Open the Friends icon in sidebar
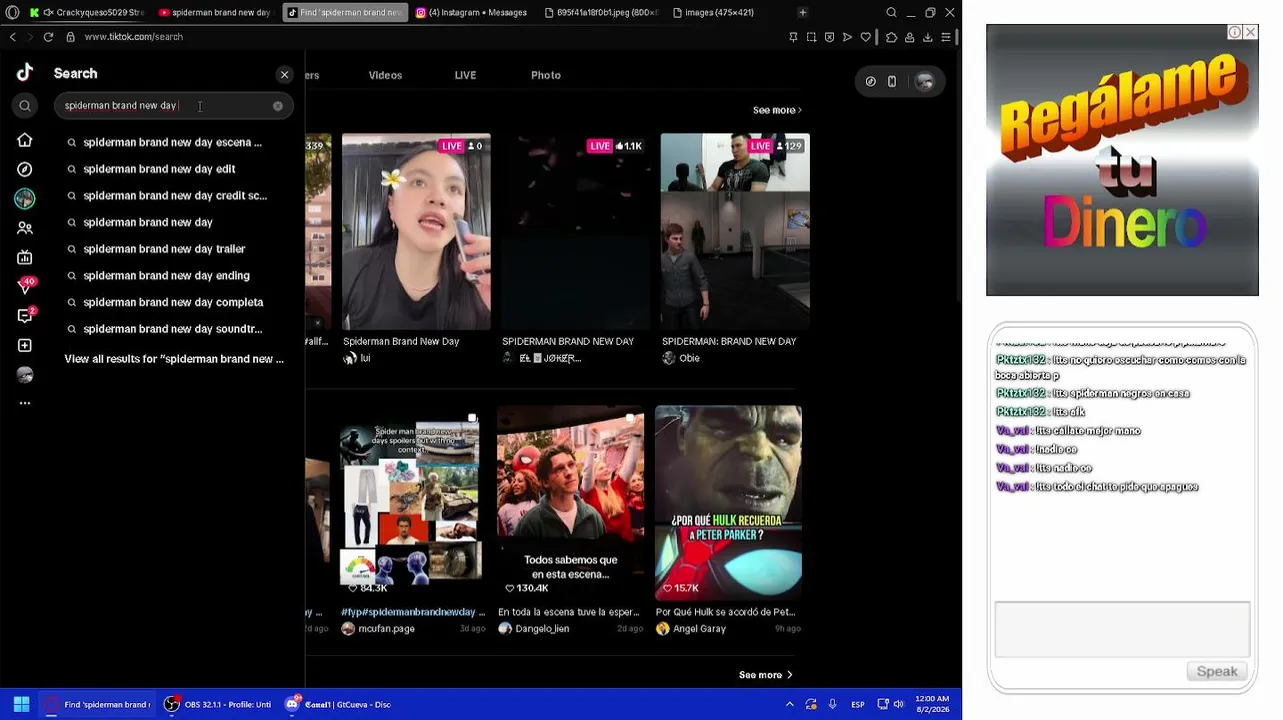 pyautogui.click(x=25, y=228)
